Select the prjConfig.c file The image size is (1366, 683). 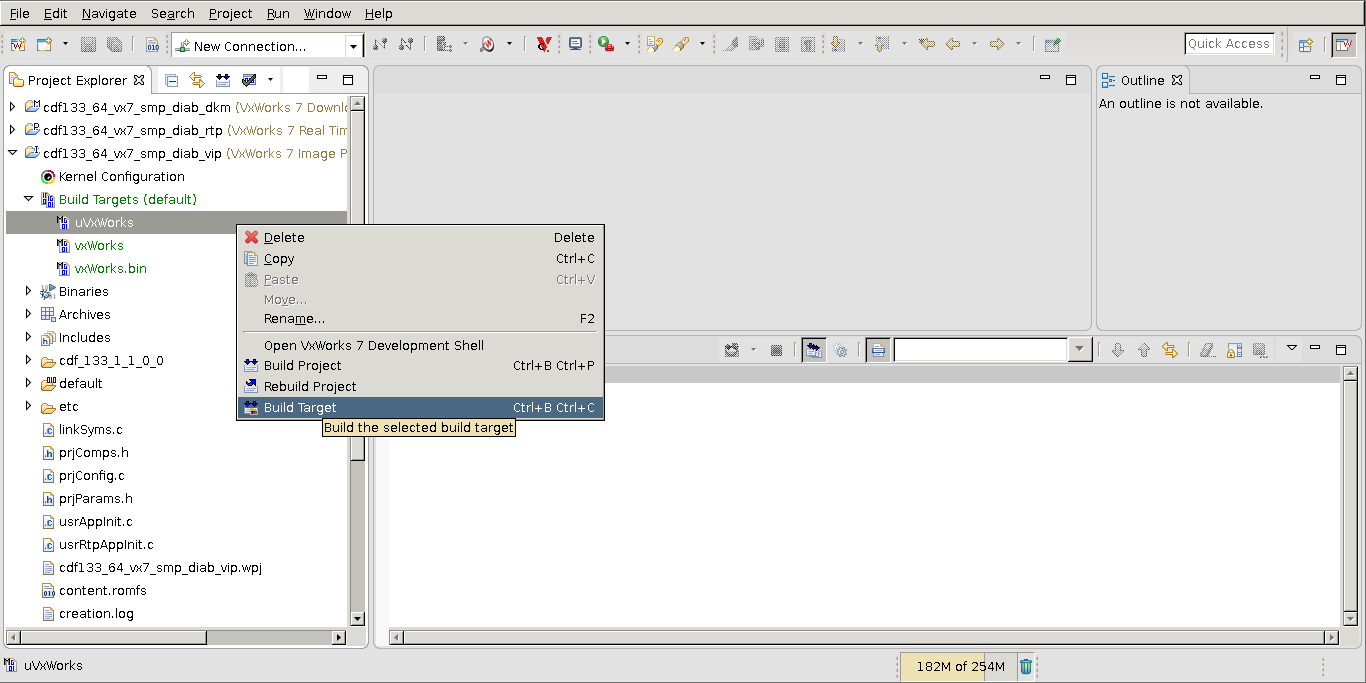coord(91,475)
